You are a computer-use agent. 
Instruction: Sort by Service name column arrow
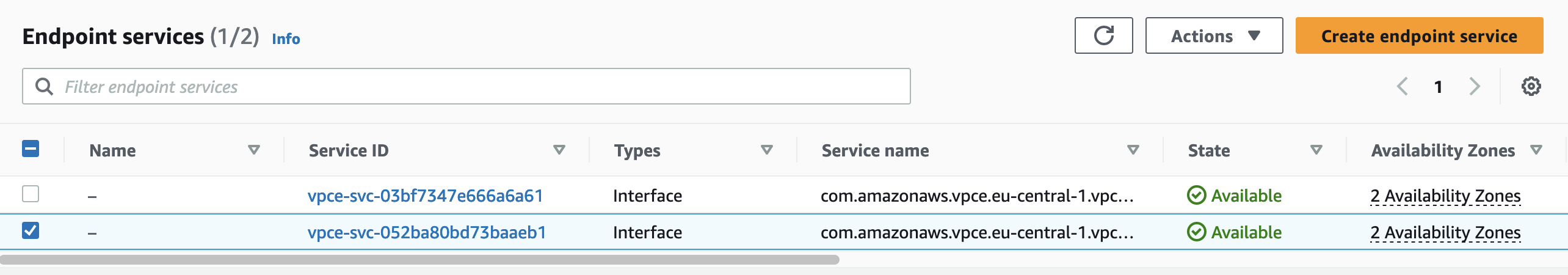pyautogui.click(x=1133, y=150)
